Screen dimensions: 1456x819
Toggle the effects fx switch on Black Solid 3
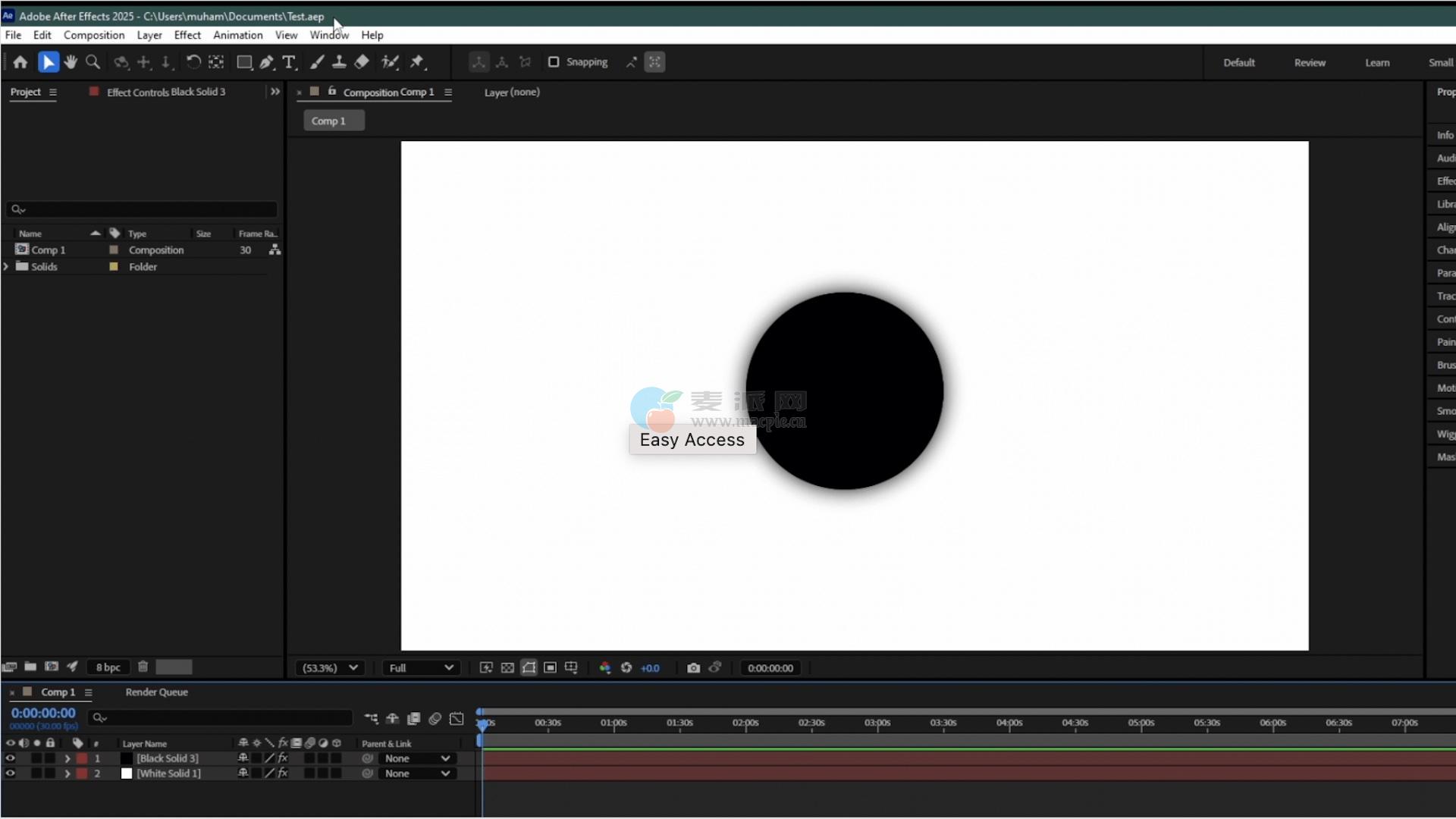tap(283, 758)
